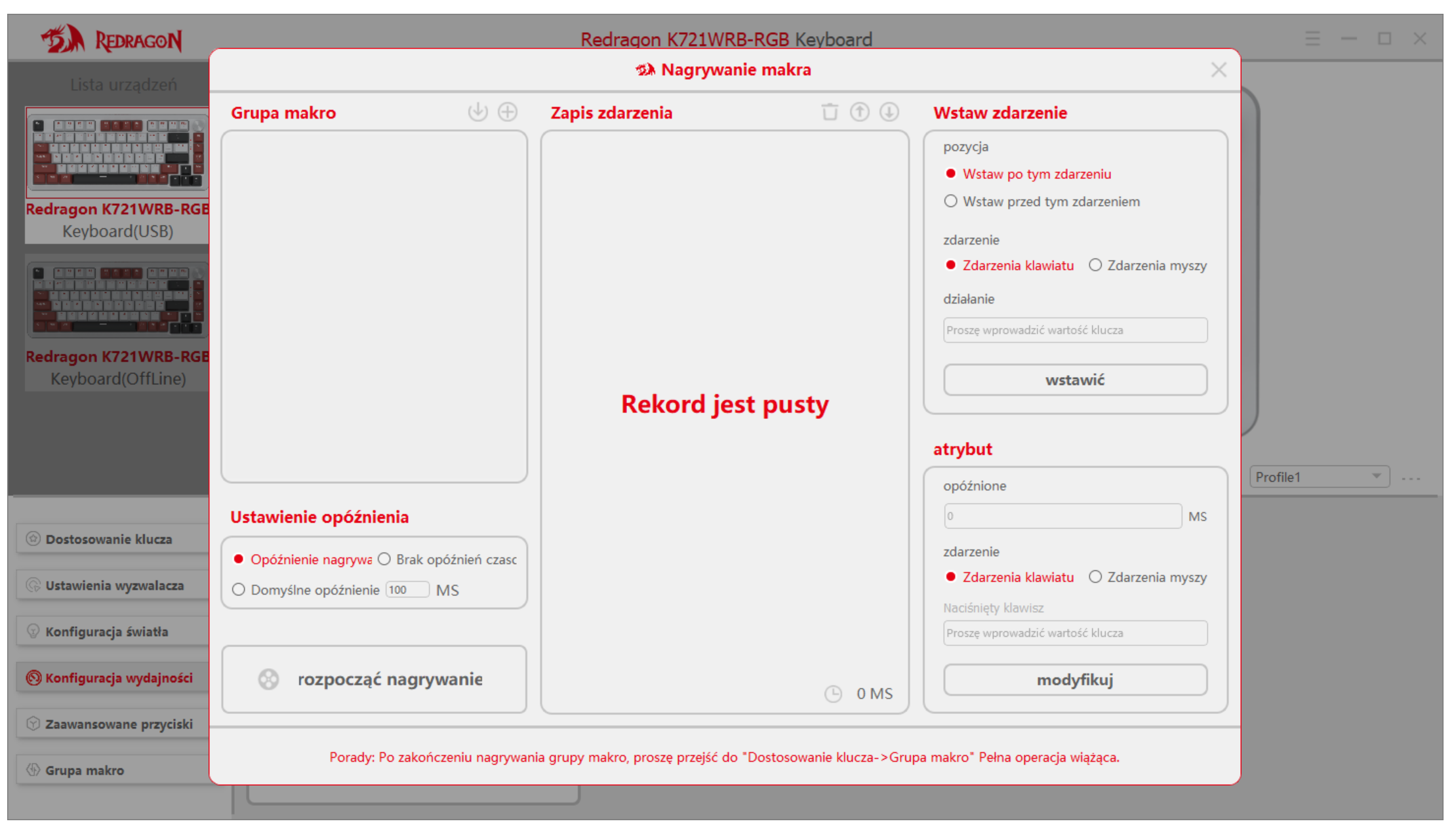
Task: Select Wstaw przed tym zdarzeniem radio button
Action: point(950,201)
